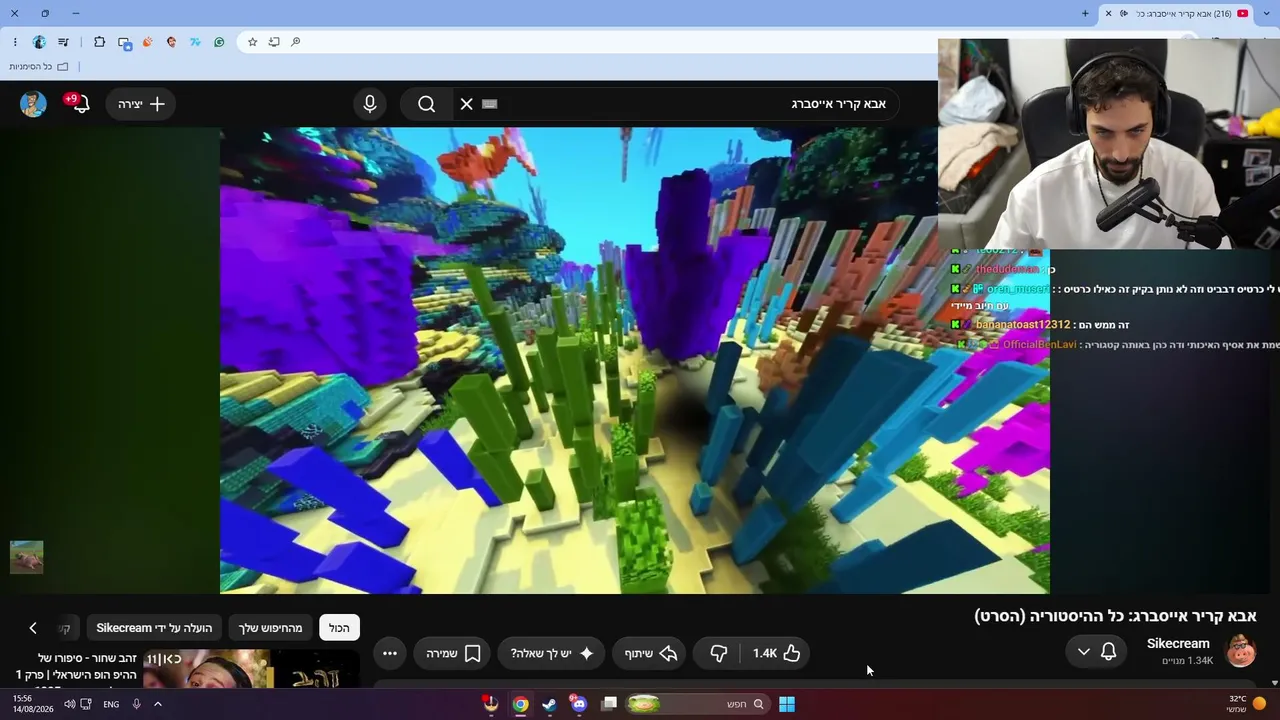Image resolution: width=1280 pixels, height=720 pixels.
Task: Open the All Bookmarks folder
Action: (39, 67)
